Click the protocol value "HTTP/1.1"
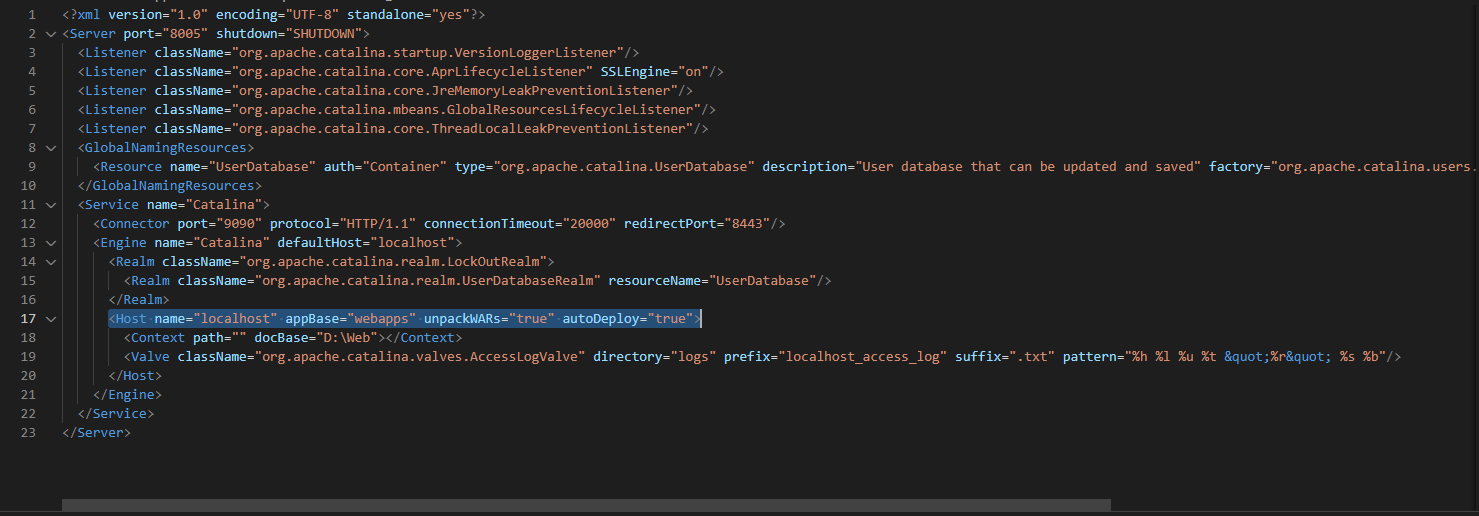 (x=378, y=223)
